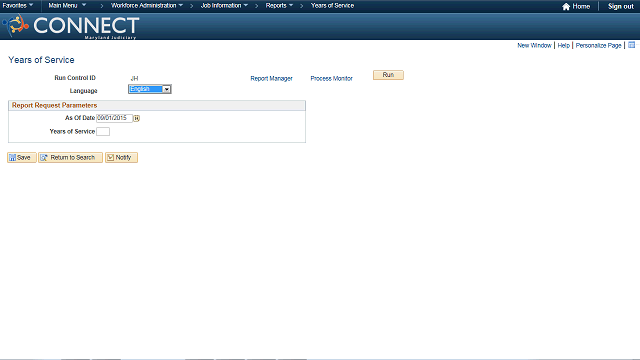
Task: Click the Years of Service input box
Action: [103, 131]
